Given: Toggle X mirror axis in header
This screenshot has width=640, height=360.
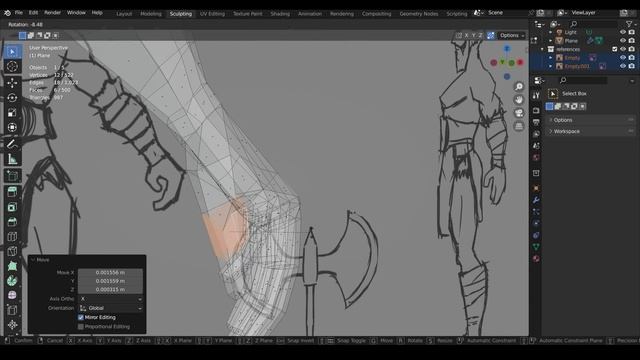Looking at the screenshot, I should tap(467, 36).
